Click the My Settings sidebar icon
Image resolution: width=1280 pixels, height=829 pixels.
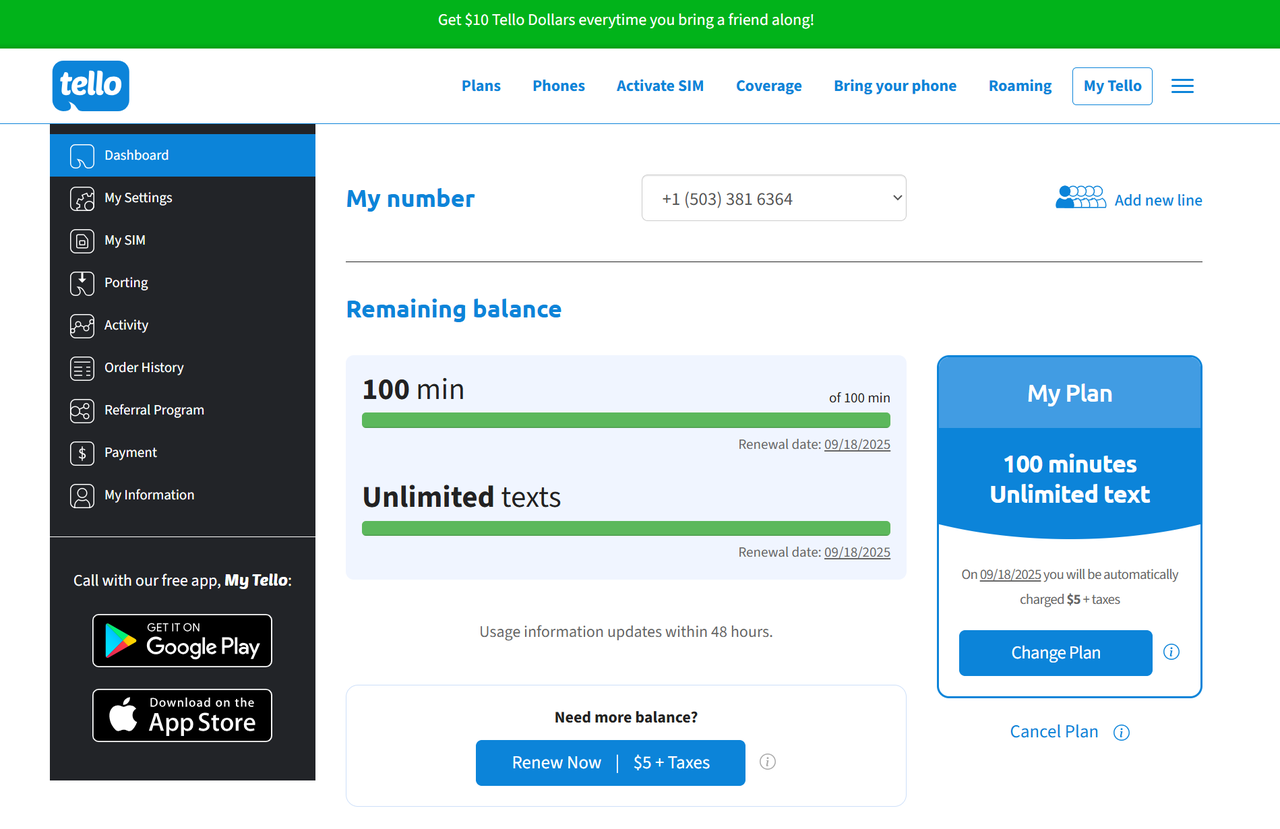pos(82,198)
